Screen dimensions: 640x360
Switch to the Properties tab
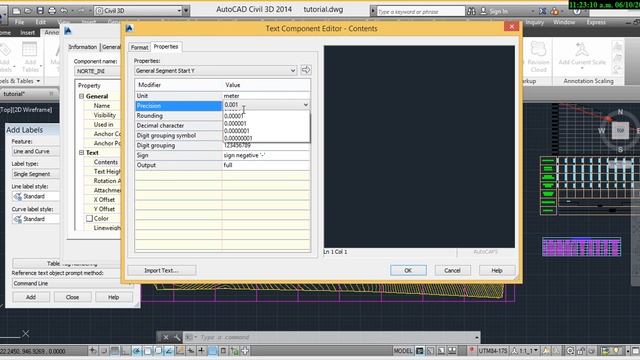(166, 47)
